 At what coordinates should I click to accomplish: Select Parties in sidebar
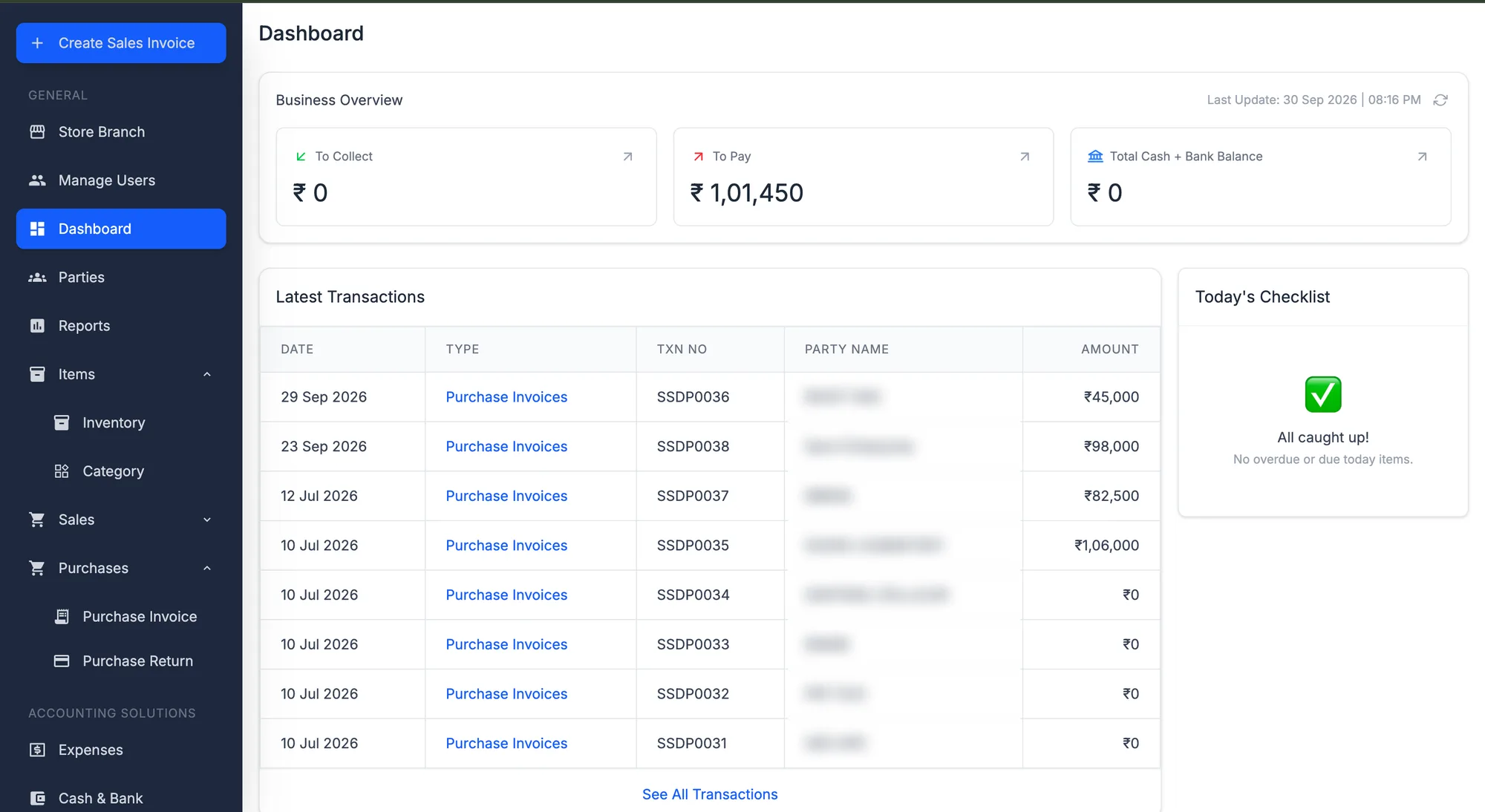pos(121,277)
